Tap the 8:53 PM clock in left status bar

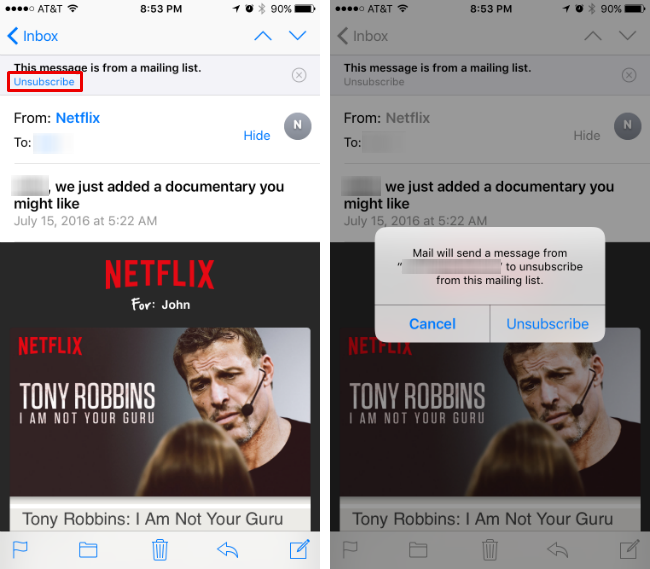[x=161, y=9]
